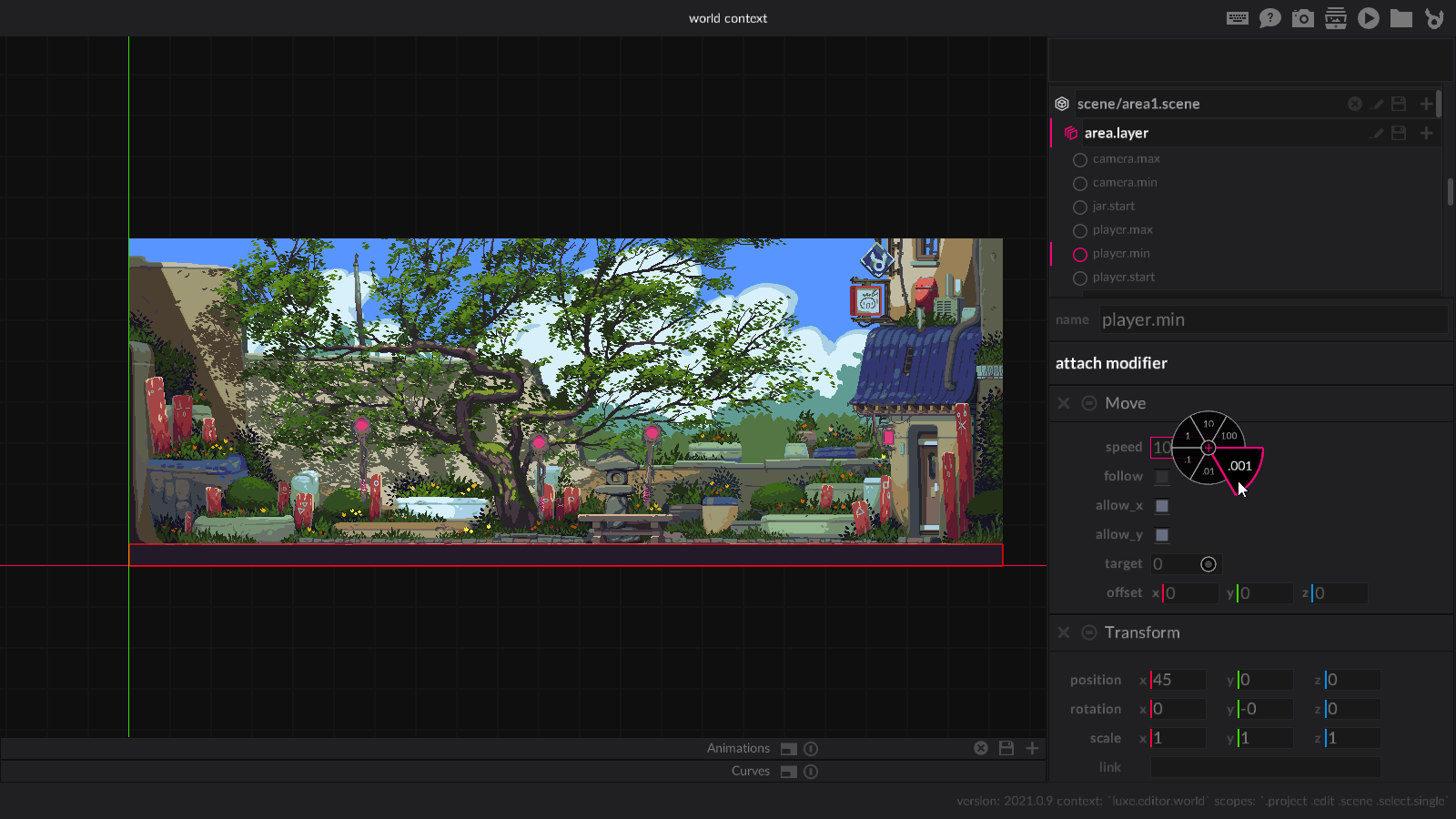Open the keyboard shortcuts icon in top bar
1456x819 pixels.
[x=1238, y=18]
